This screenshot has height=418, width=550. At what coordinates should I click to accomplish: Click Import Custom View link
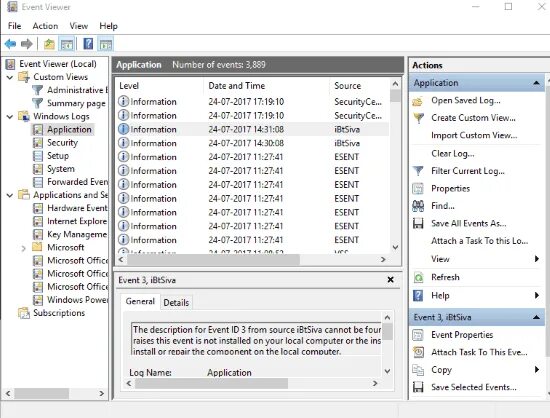click(474, 135)
